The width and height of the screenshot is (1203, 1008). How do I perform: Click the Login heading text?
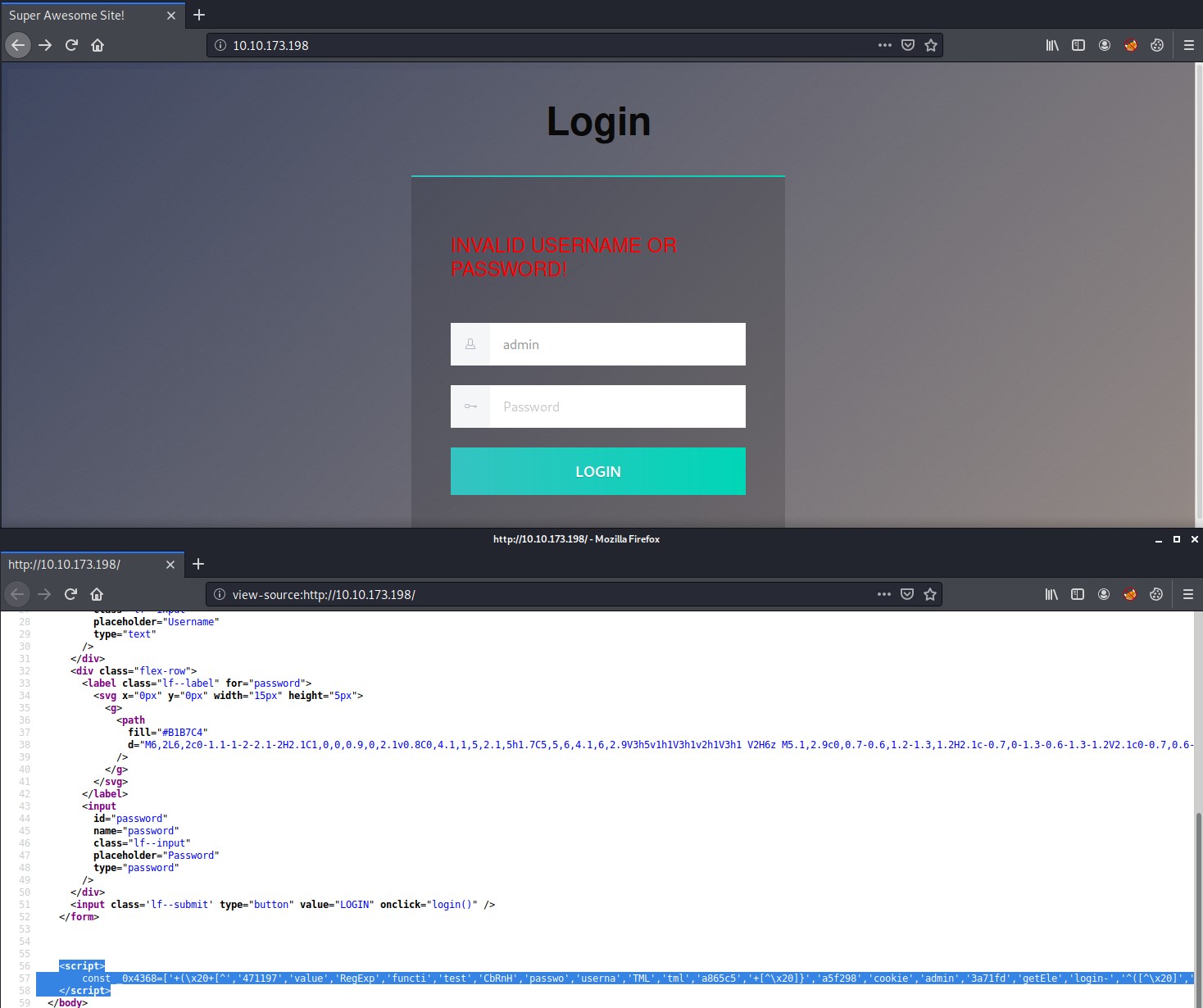coord(598,121)
